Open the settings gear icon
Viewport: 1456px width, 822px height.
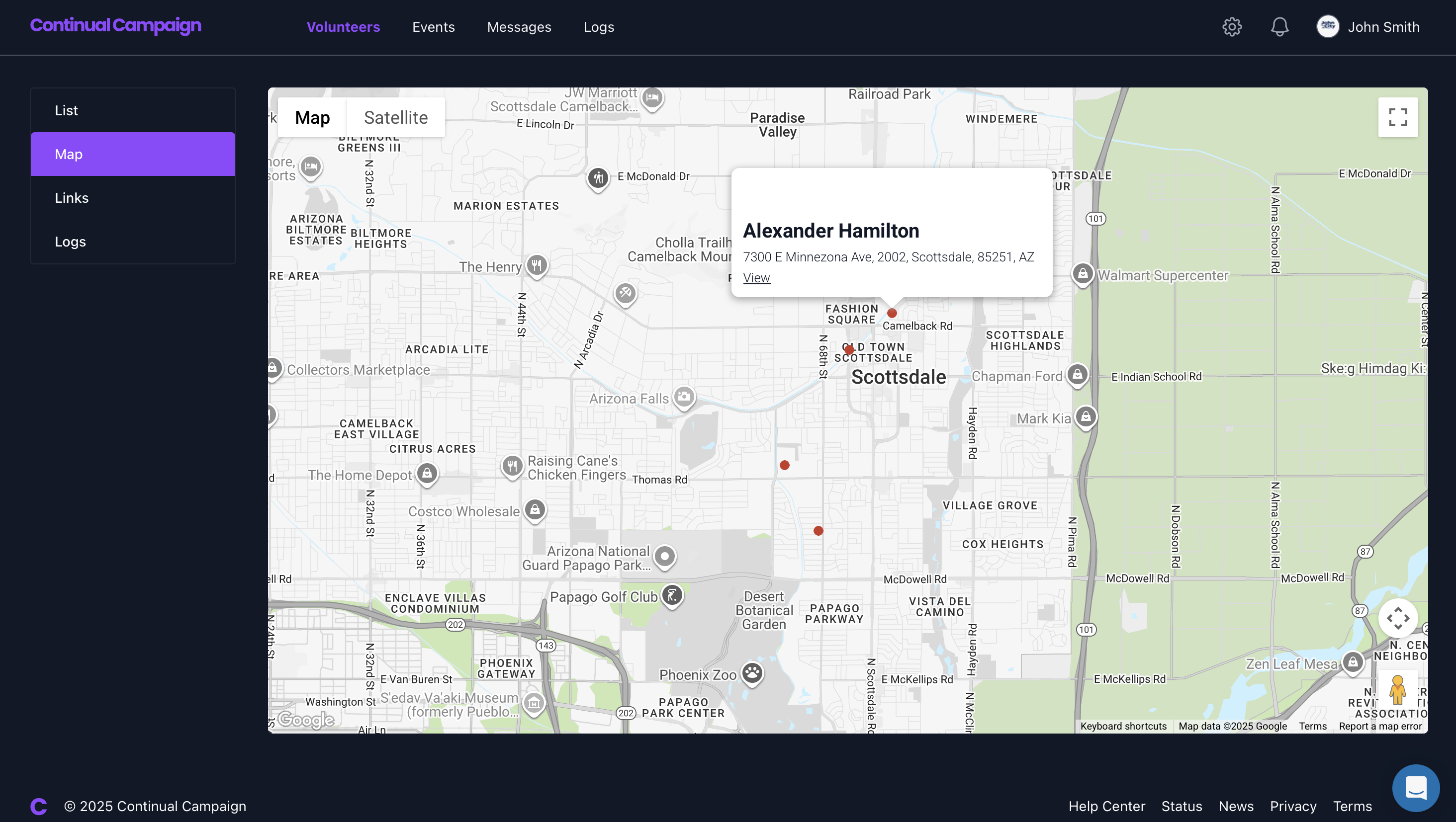coord(1232,26)
